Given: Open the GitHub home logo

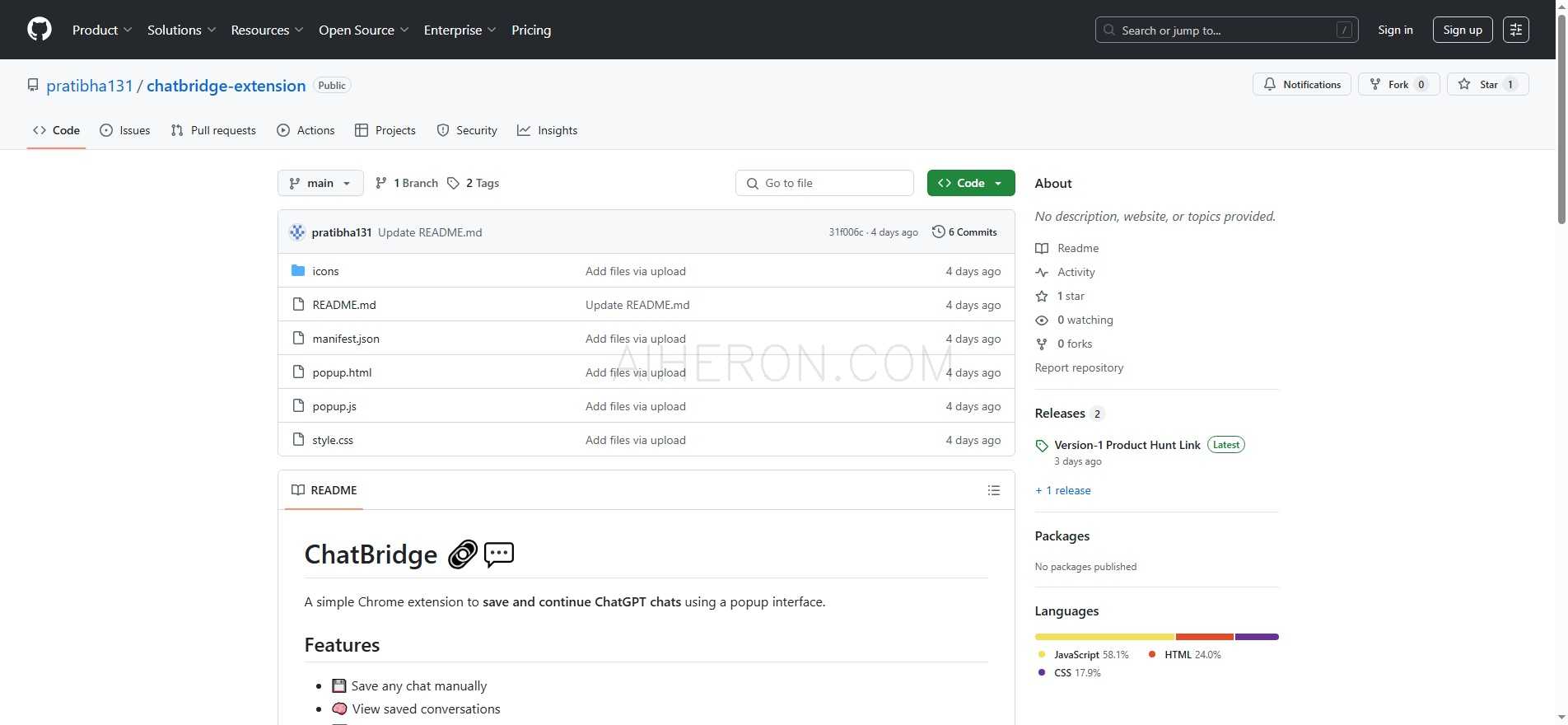Looking at the screenshot, I should click(x=40, y=30).
